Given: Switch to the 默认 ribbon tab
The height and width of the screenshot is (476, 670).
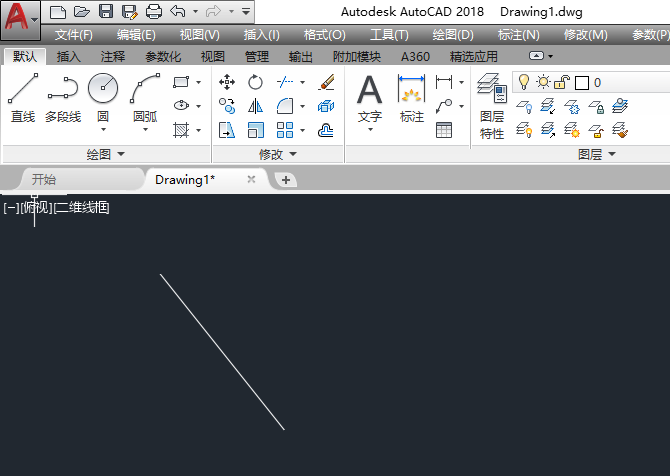Looking at the screenshot, I should 25,56.
